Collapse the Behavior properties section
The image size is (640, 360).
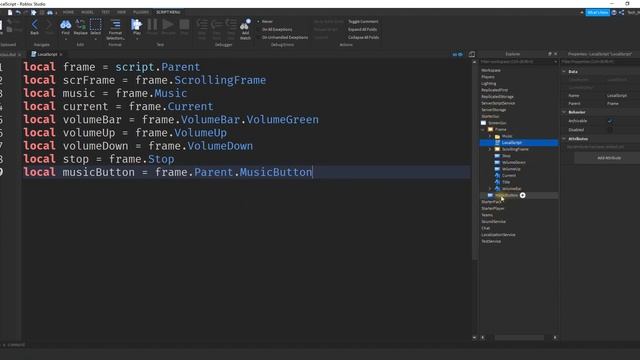pyautogui.click(x=564, y=112)
